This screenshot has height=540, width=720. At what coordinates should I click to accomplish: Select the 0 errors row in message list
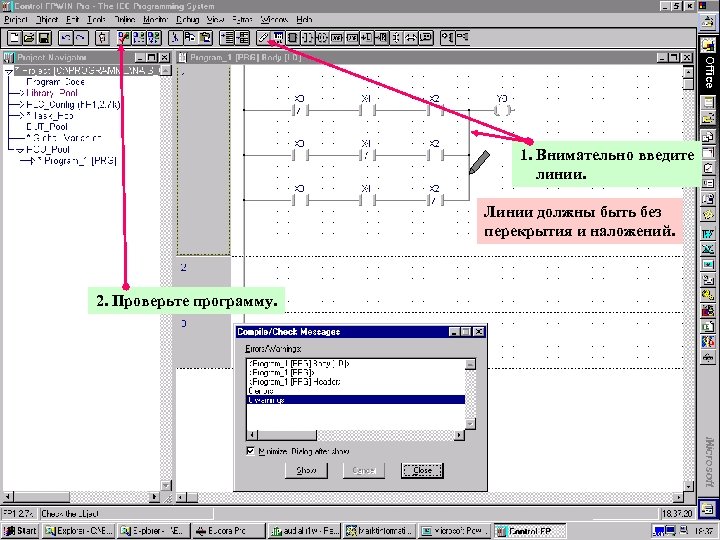pyautogui.click(x=356, y=391)
